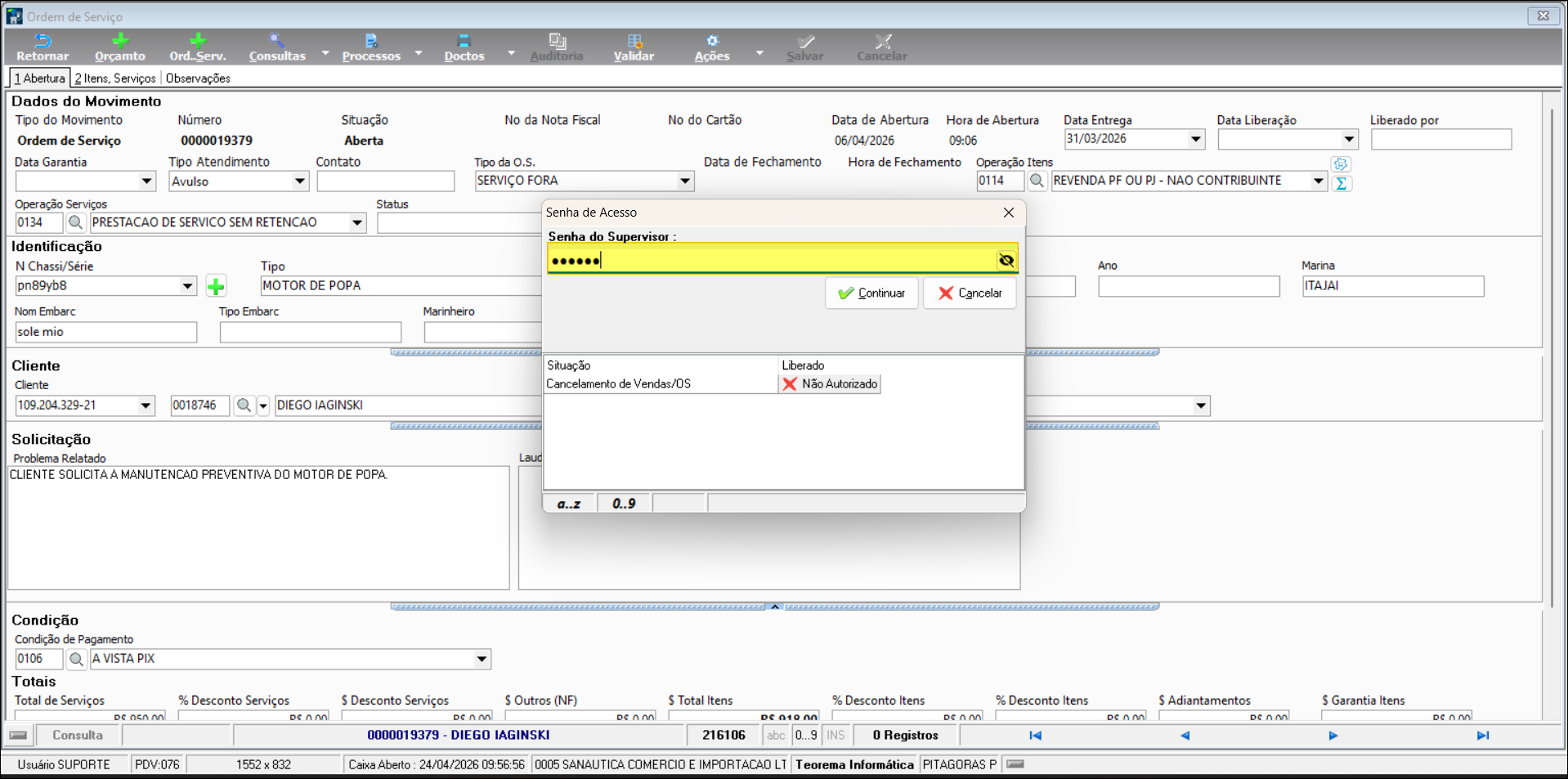Click the Retornar toolbar icon
The width and height of the screenshot is (1568, 779).
[x=43, y=47]
